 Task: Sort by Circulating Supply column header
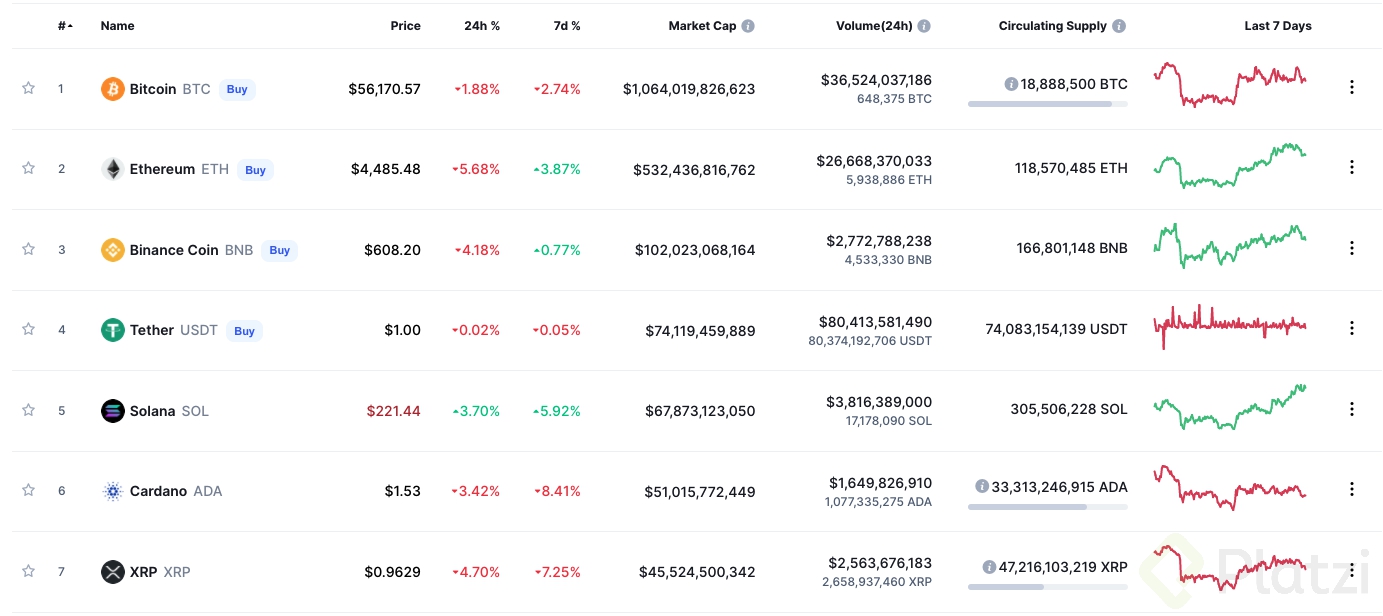[x=1053, y=26]
